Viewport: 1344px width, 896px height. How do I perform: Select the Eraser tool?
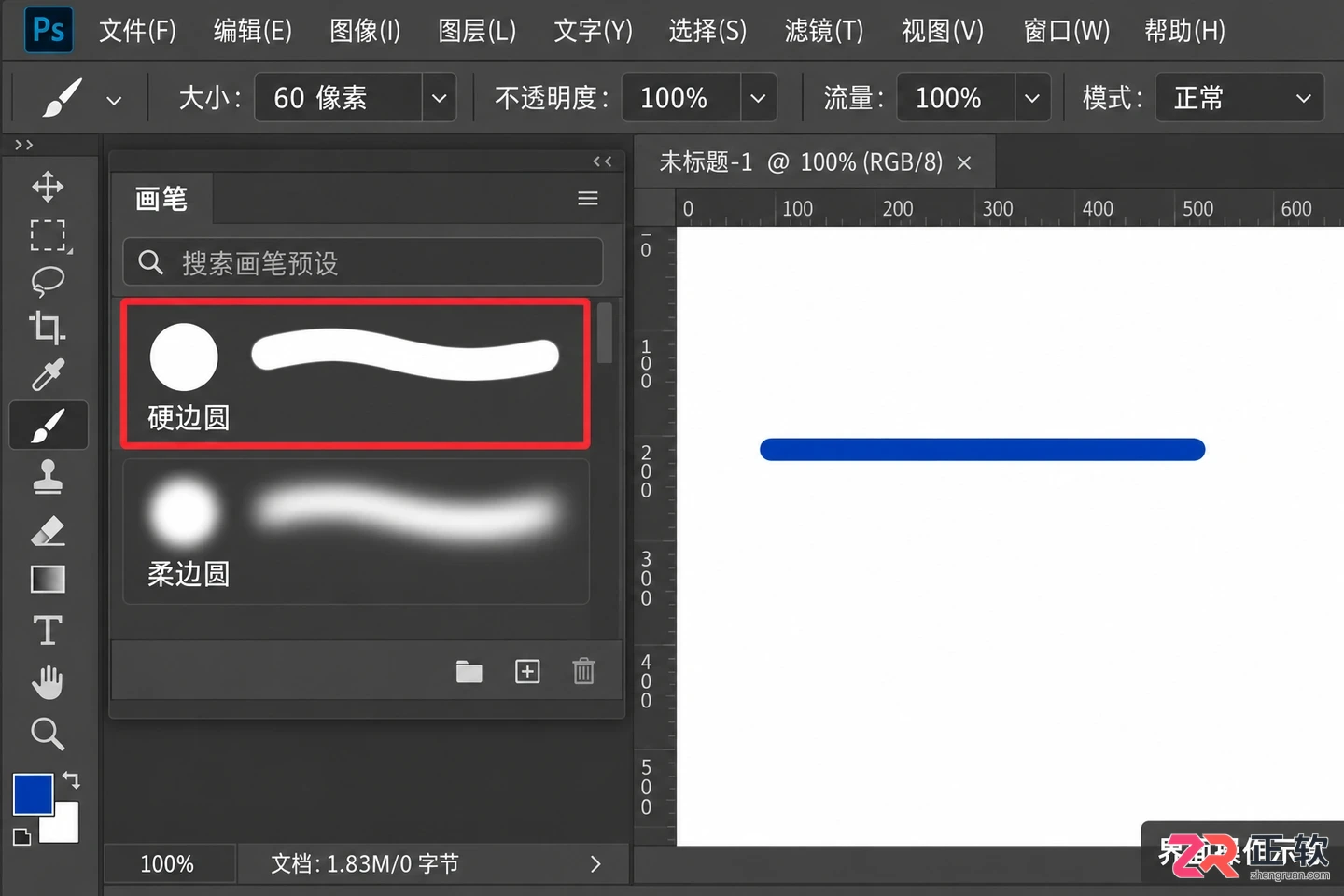point(48,530)
